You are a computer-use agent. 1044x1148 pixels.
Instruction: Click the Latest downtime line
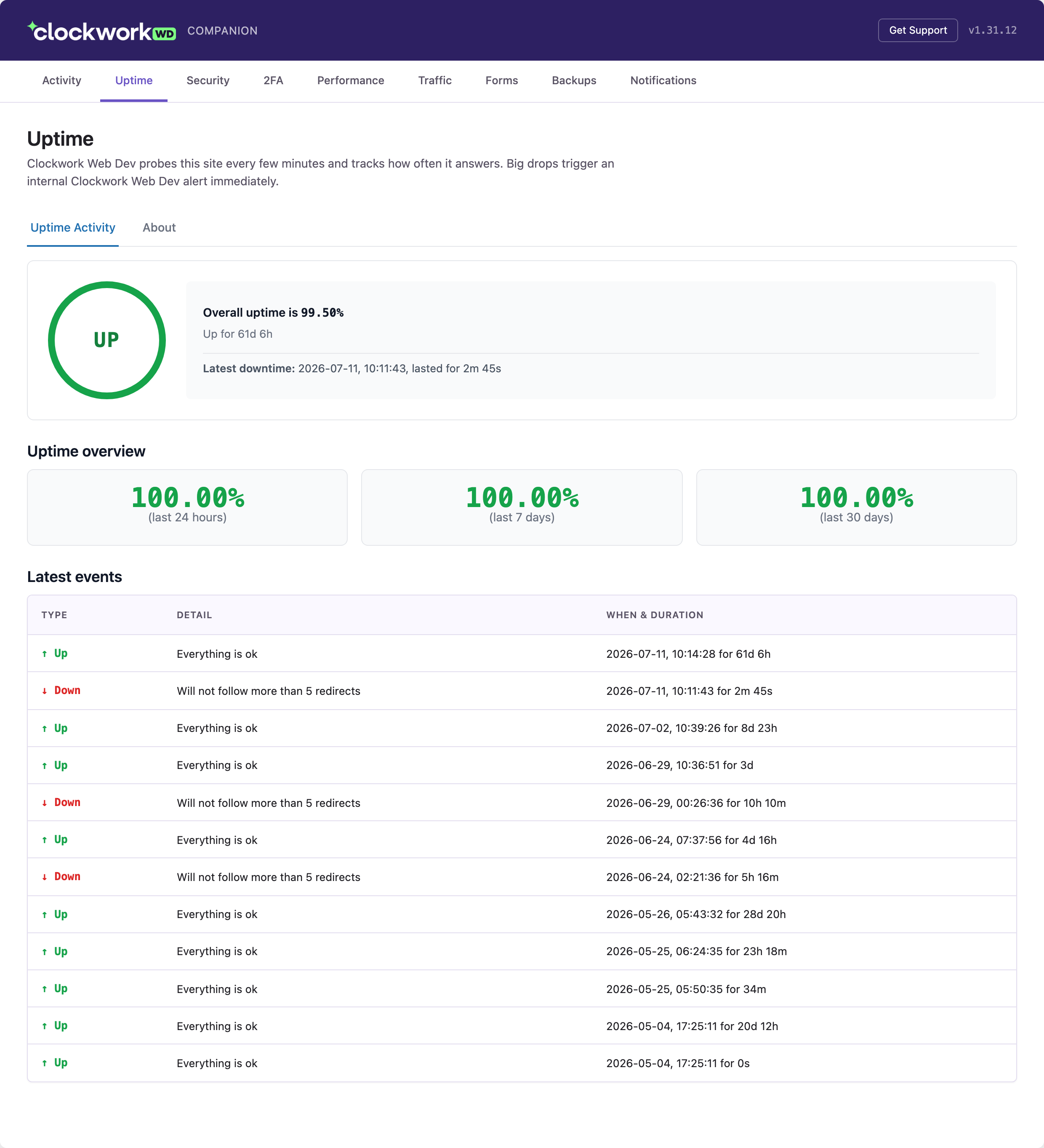(x=352, y=368)
